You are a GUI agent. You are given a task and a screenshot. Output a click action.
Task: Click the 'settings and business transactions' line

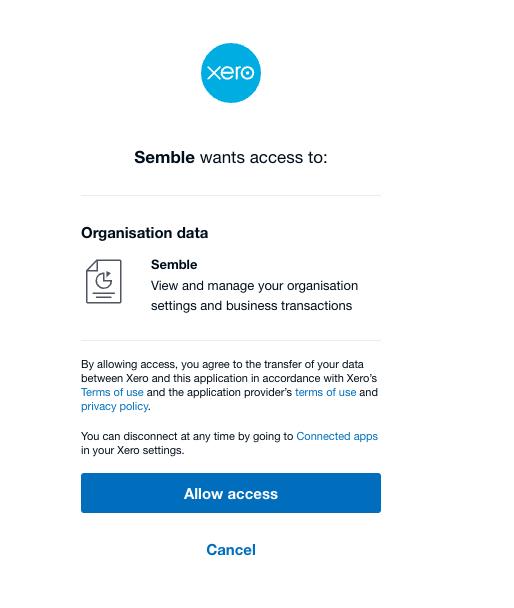pyautogui.click(x=251, y=306)
